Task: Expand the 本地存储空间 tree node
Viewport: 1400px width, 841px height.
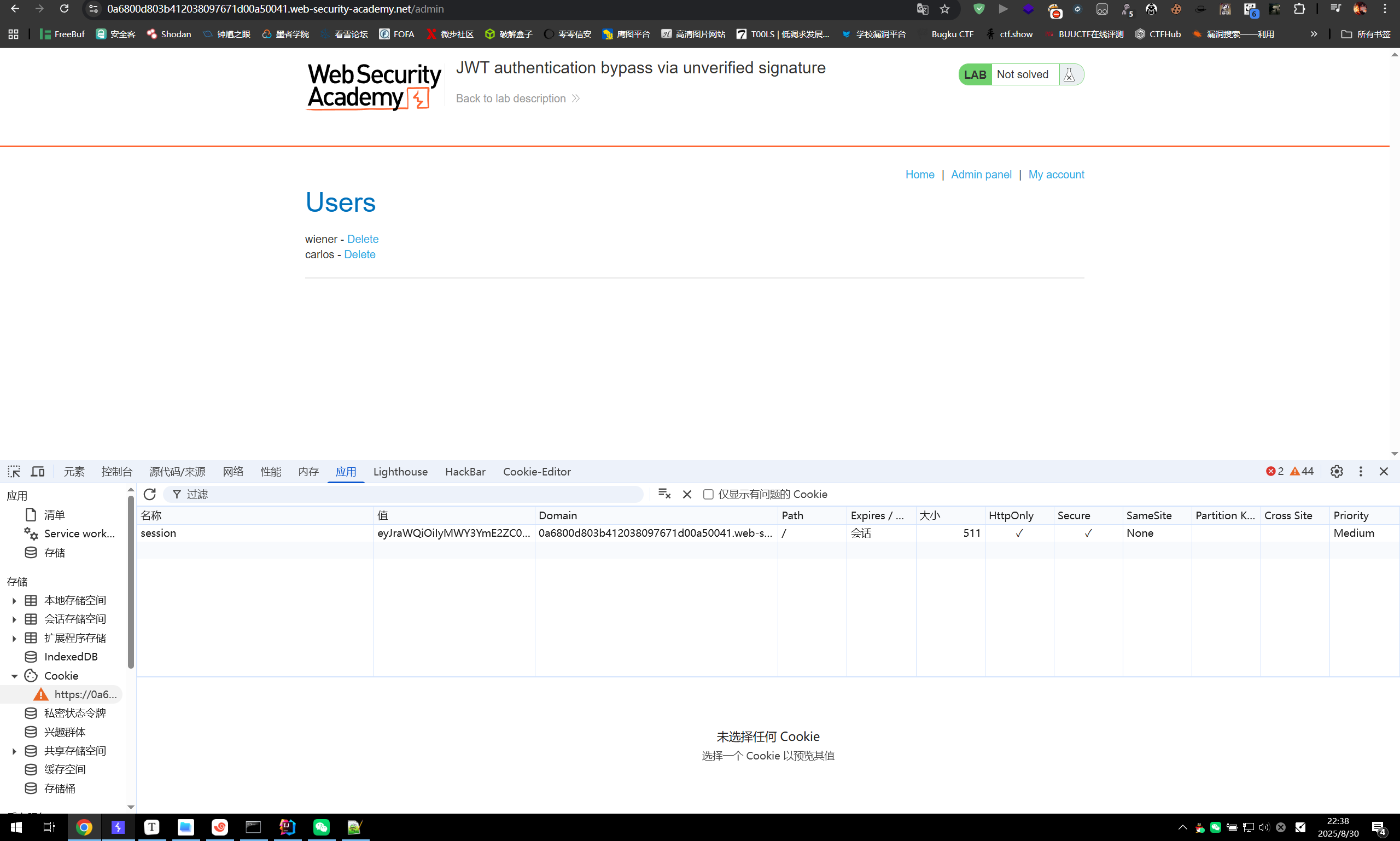Action: (14, 600)
